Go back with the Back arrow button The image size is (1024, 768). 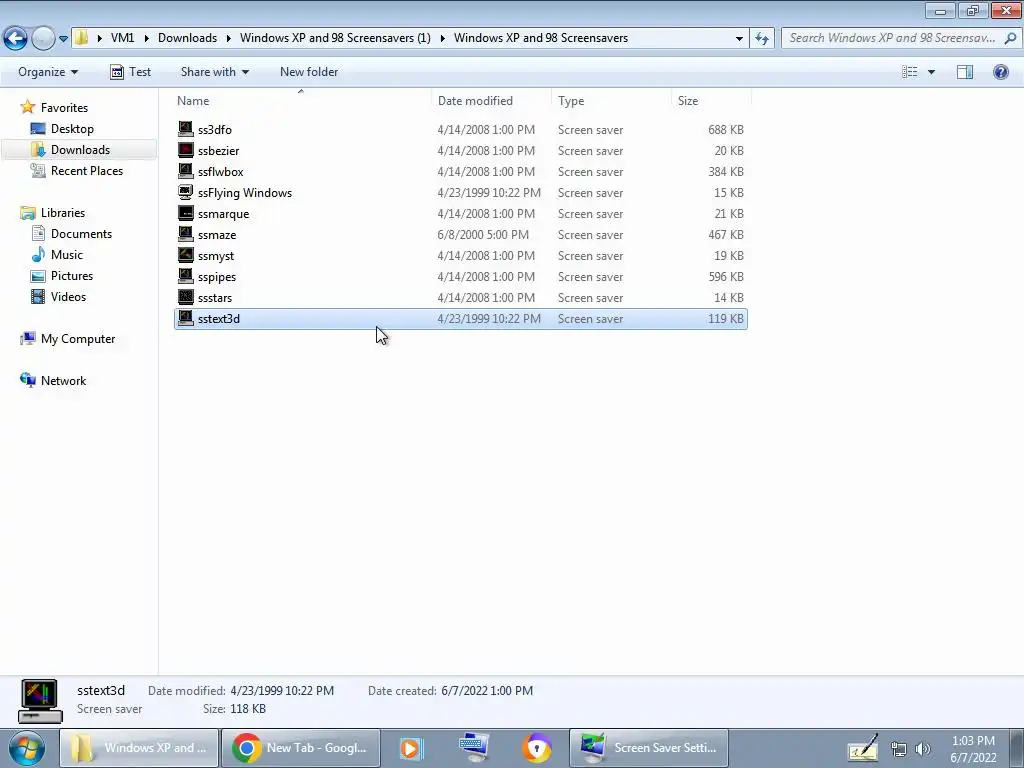(x=16, y=38)
